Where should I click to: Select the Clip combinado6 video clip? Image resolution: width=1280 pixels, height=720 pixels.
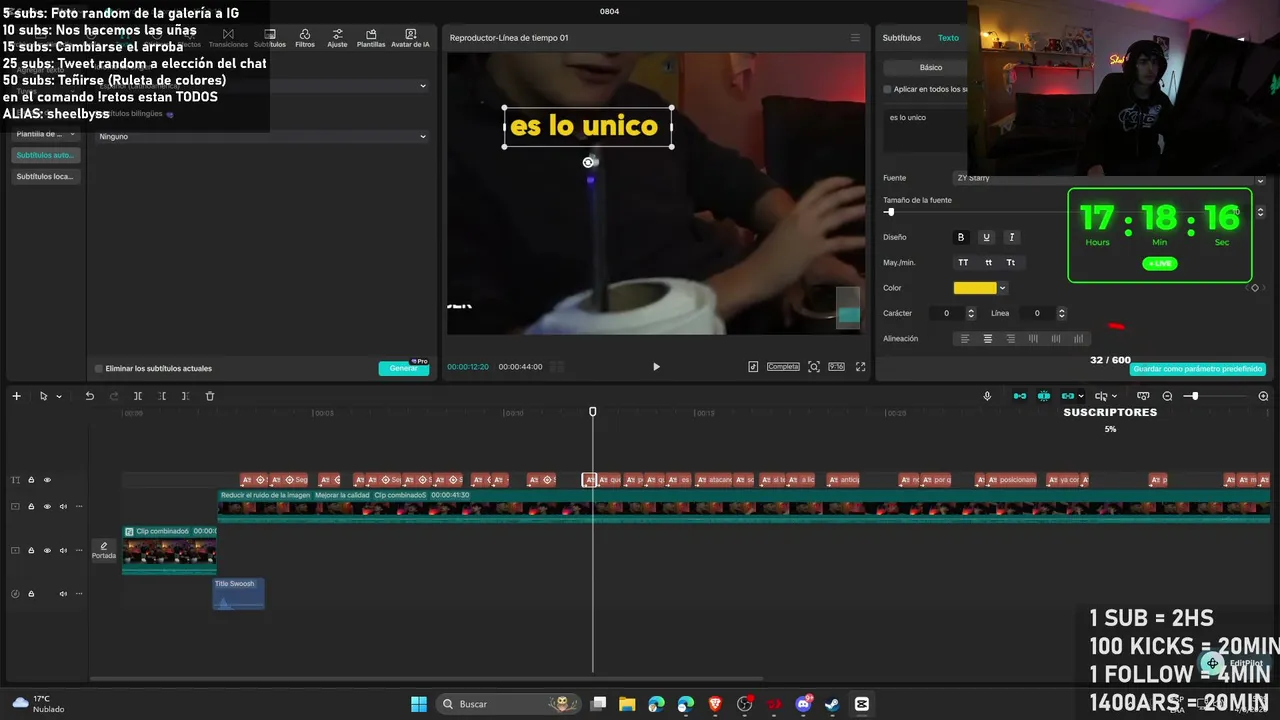[x=169, y=550]
